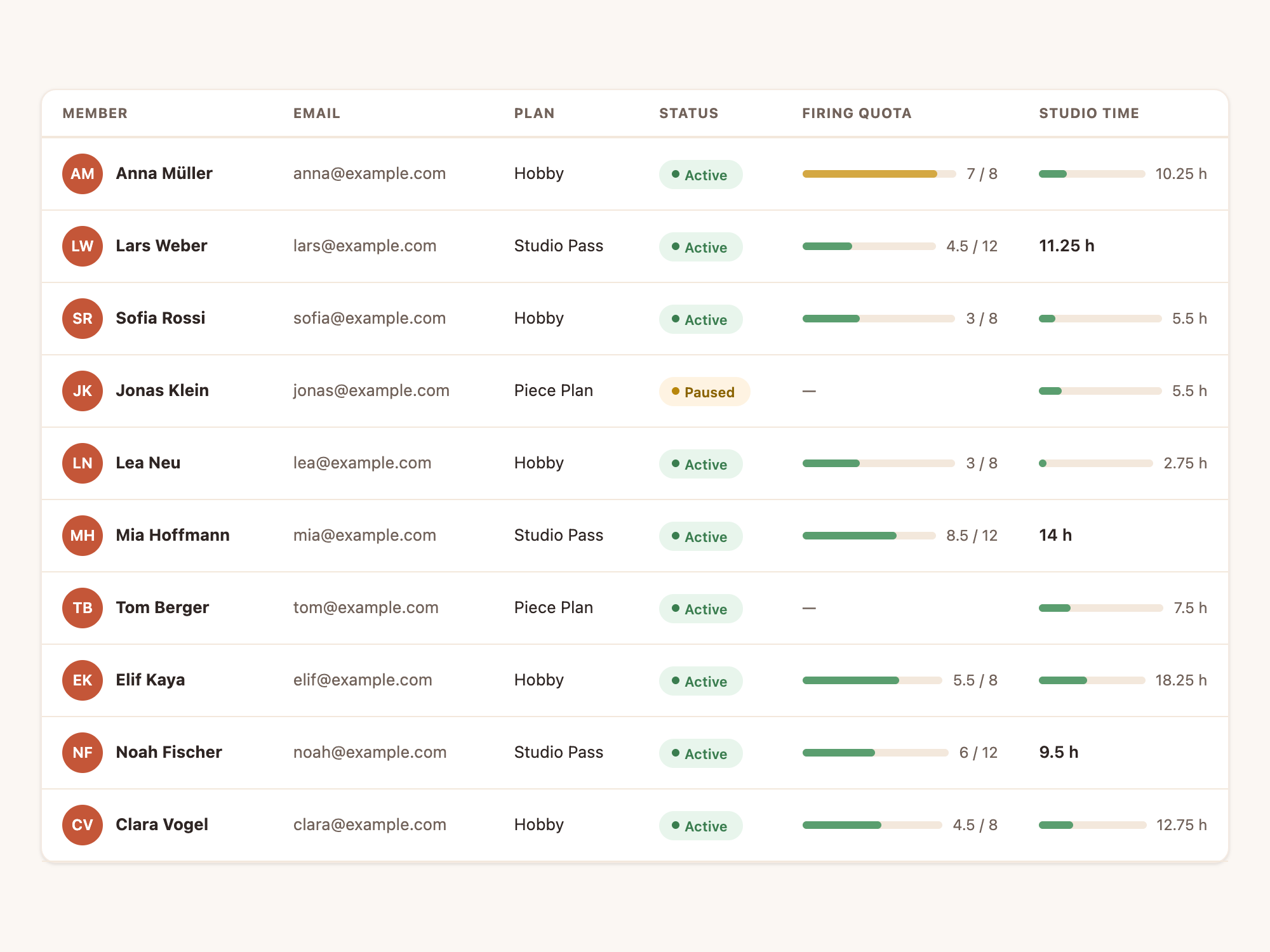Image resolution: width=1270 pixels, height=952 pixels.
Task: Click the 10.25 h studio time value
Action: click(x=1181, y=174)
